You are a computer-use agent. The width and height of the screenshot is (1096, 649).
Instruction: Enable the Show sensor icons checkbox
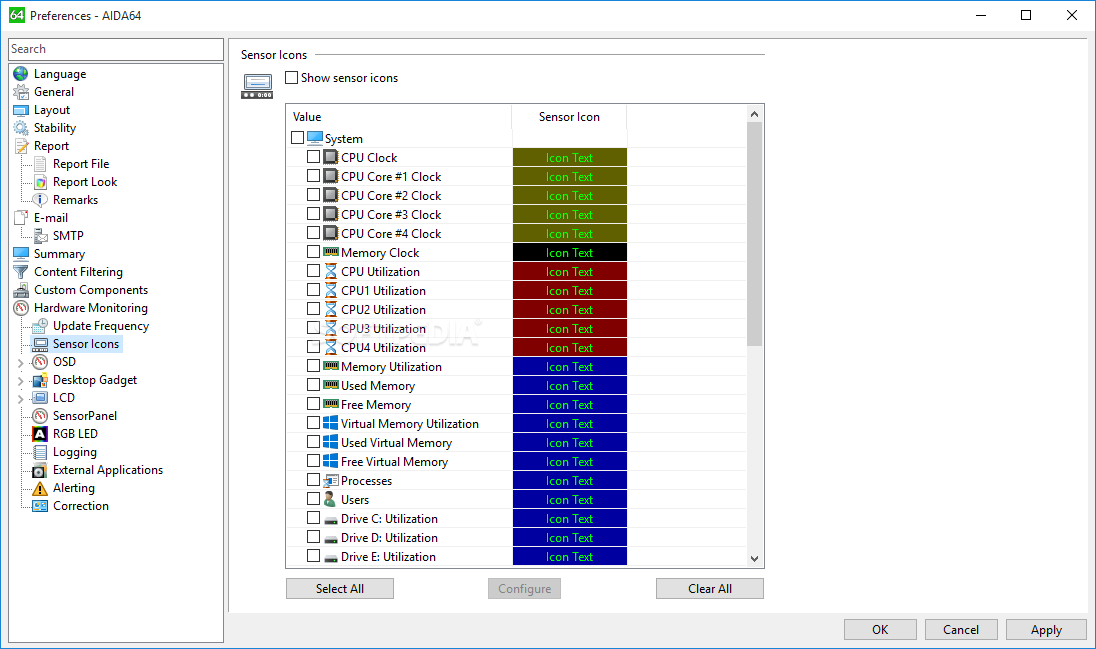[x=291, y=78]
